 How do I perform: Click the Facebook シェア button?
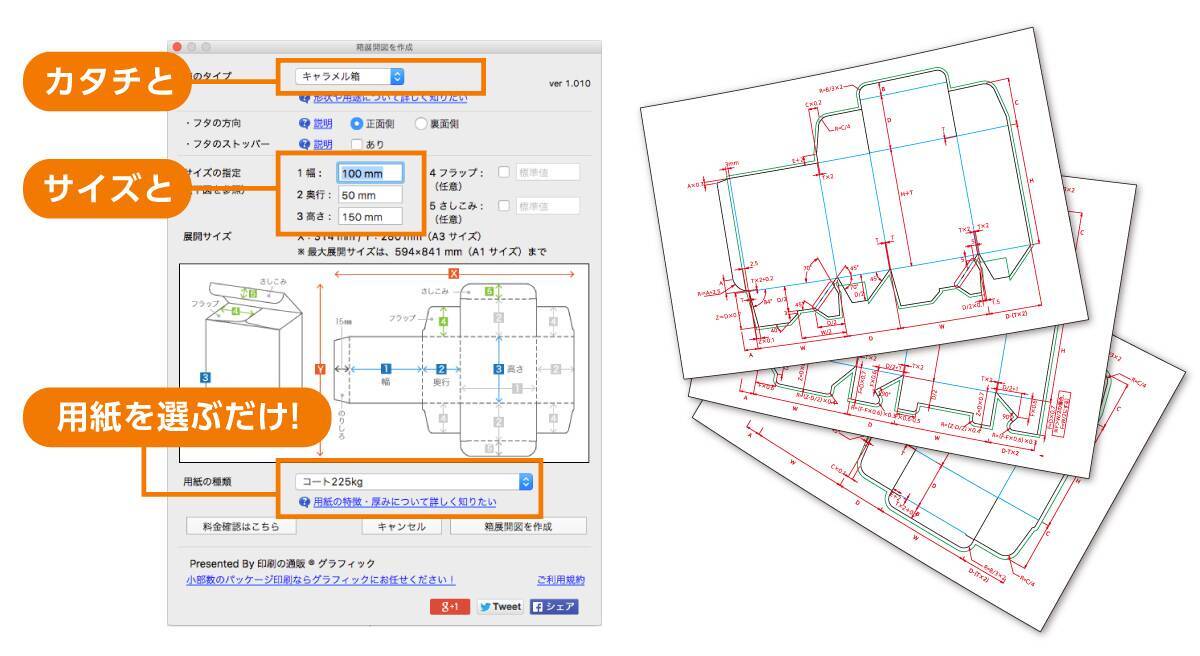[554, 607]
